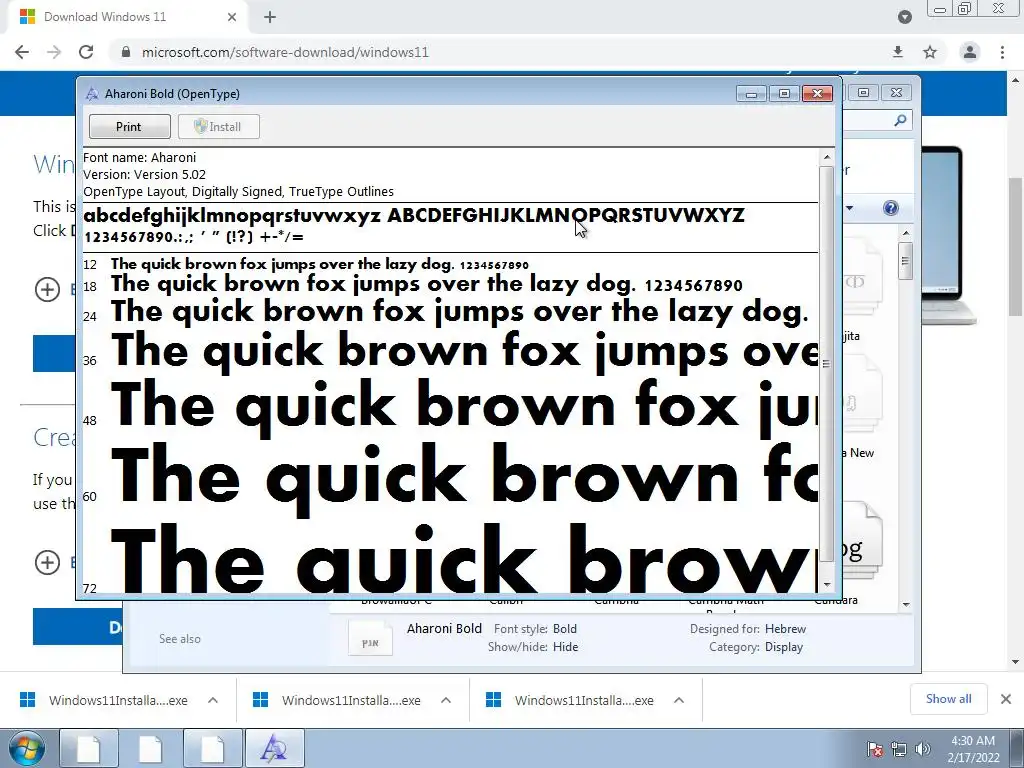
Task: Click the Fonts window help question icon
Action: click(x=890, y=208)
